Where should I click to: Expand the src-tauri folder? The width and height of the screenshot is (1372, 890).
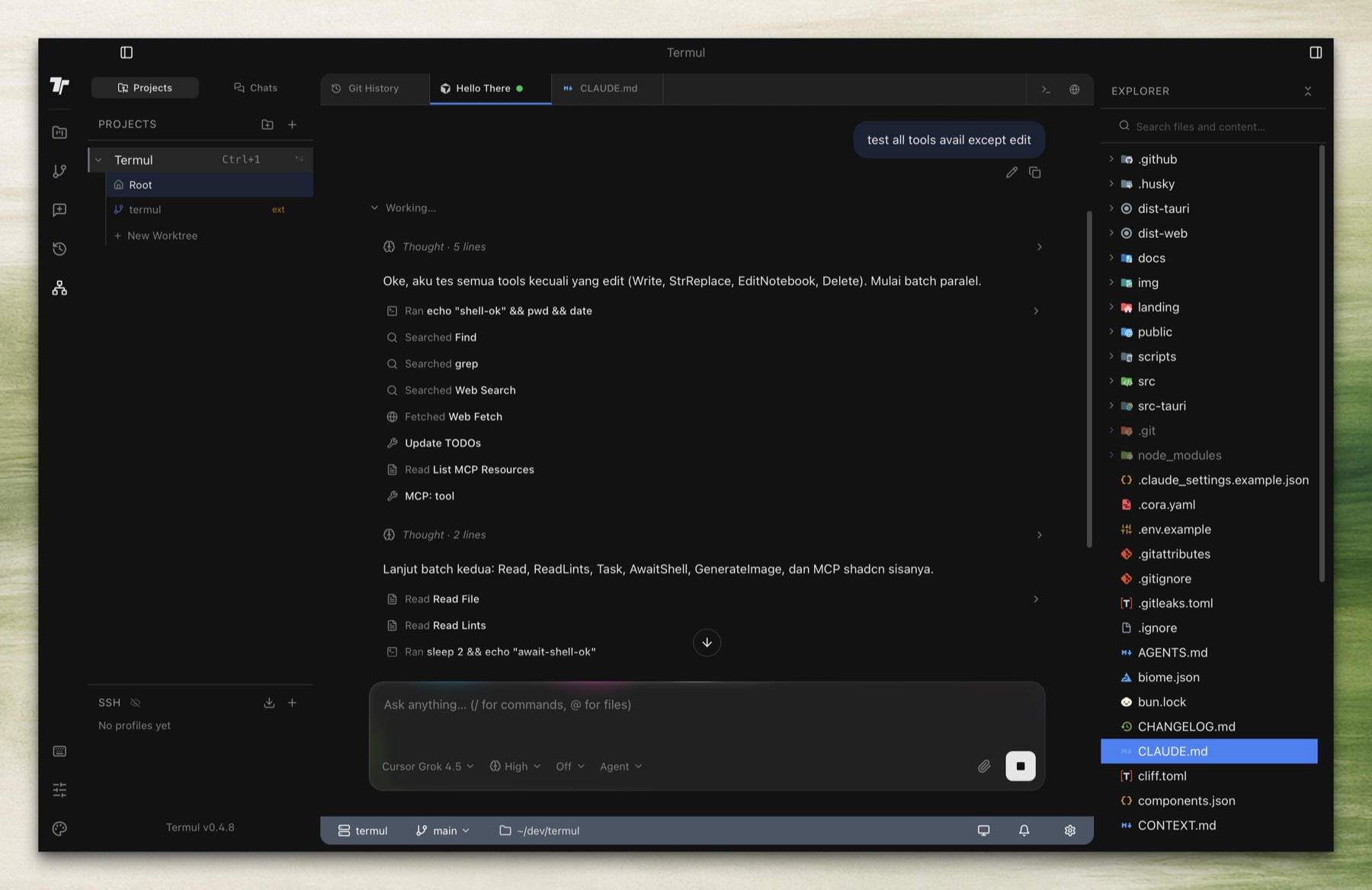click(1210, 406)
